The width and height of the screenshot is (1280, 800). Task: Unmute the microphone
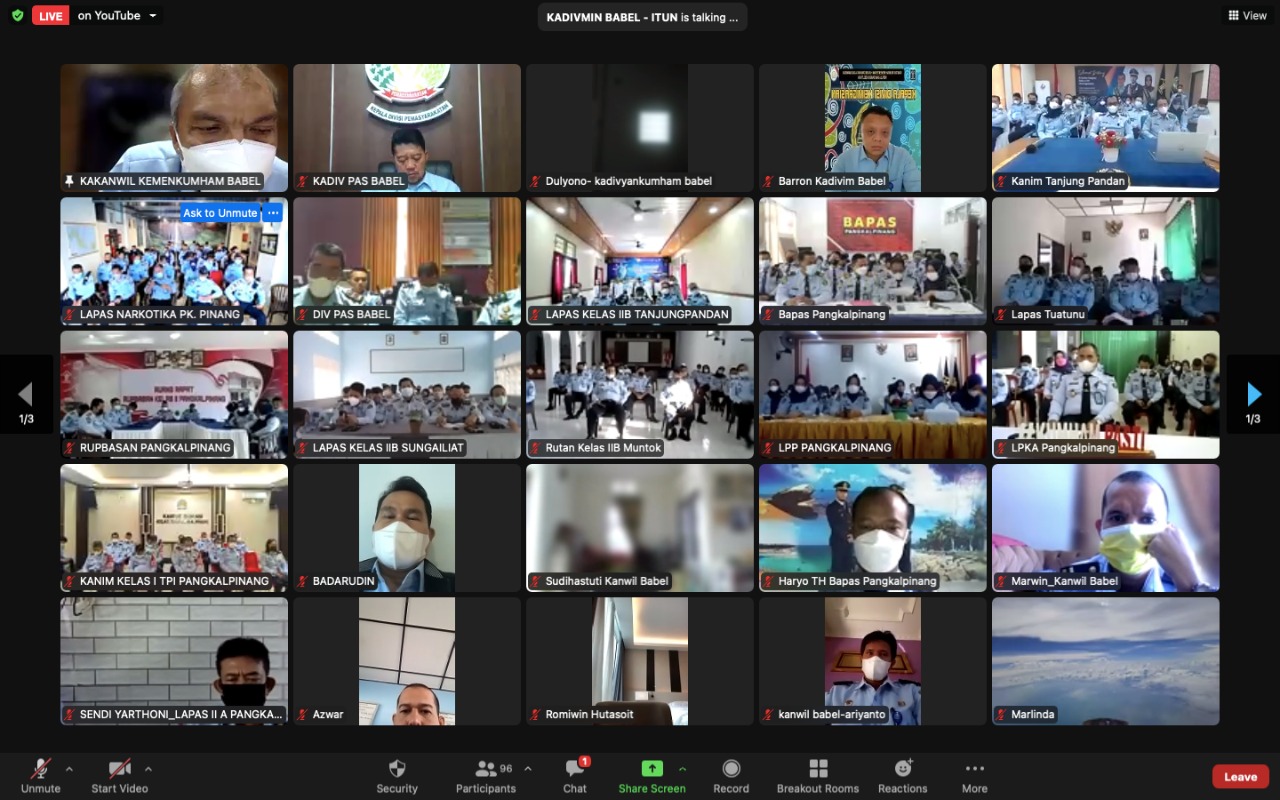pos(41,775)
